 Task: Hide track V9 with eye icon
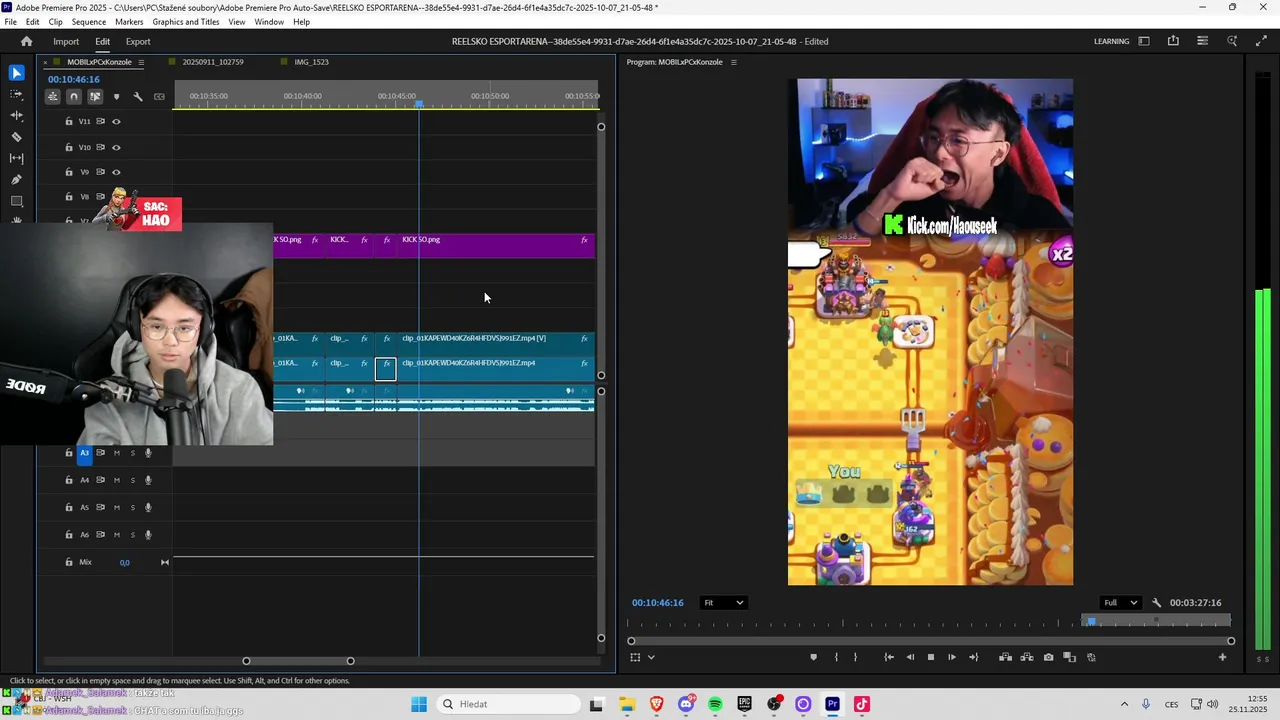[116, 172]
